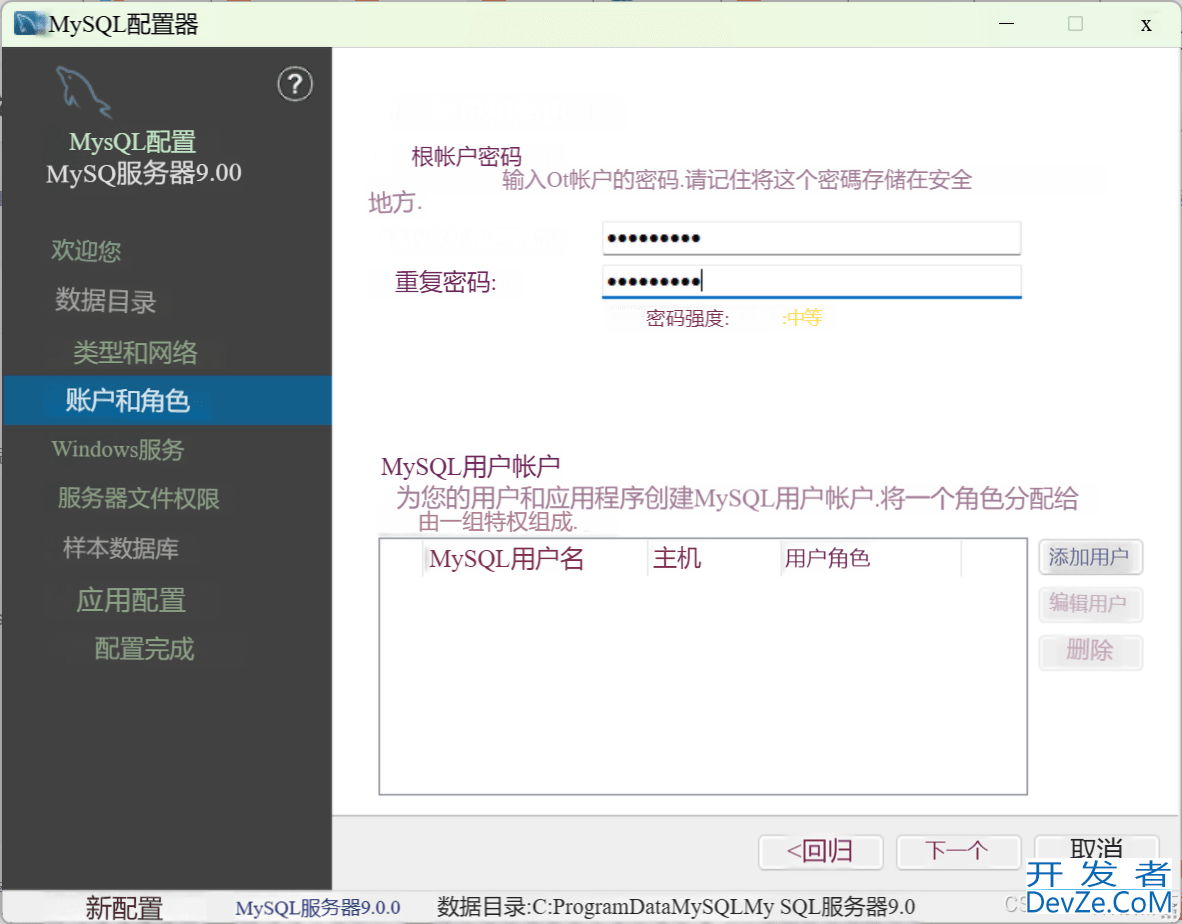This screenshot has height=924, width=1182.
Task: Click MySQL服务器9.0.0 in status bar
Action: point(317,907)
